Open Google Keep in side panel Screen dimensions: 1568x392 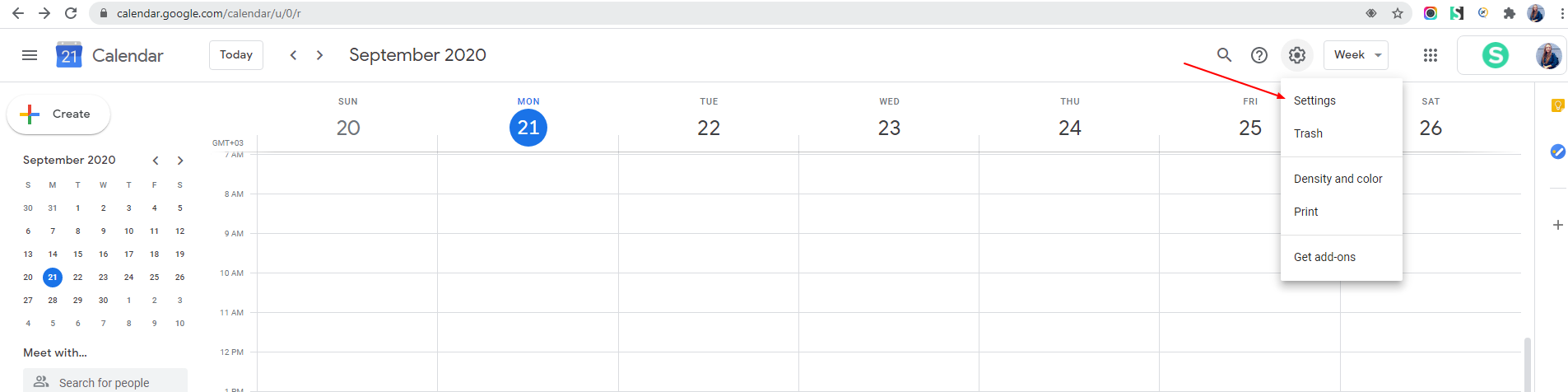coord(1557,105)
